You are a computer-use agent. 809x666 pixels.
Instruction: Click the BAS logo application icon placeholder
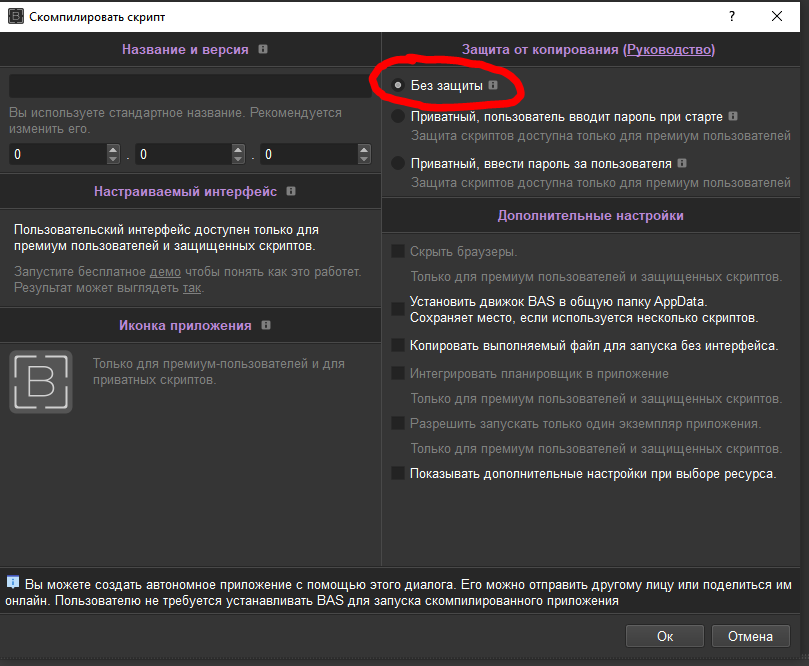pyautogui.click(x=40, y=381)
